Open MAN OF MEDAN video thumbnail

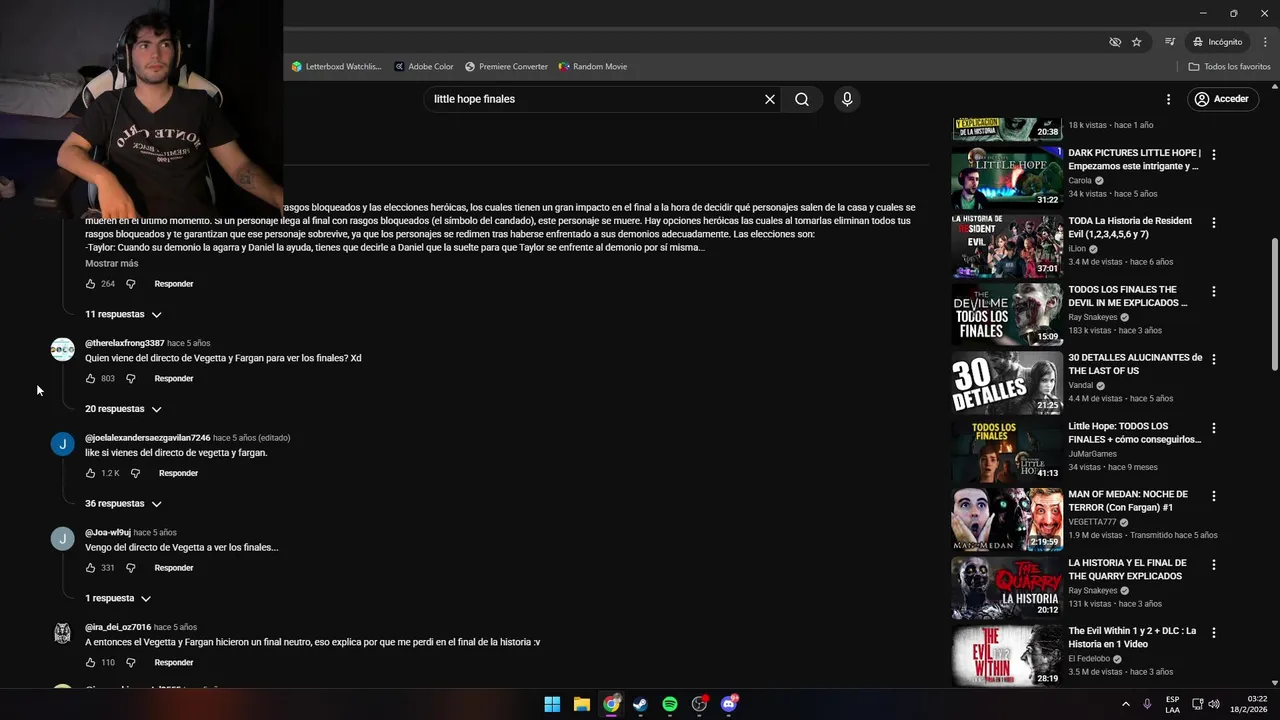(x=1007, y=520)
